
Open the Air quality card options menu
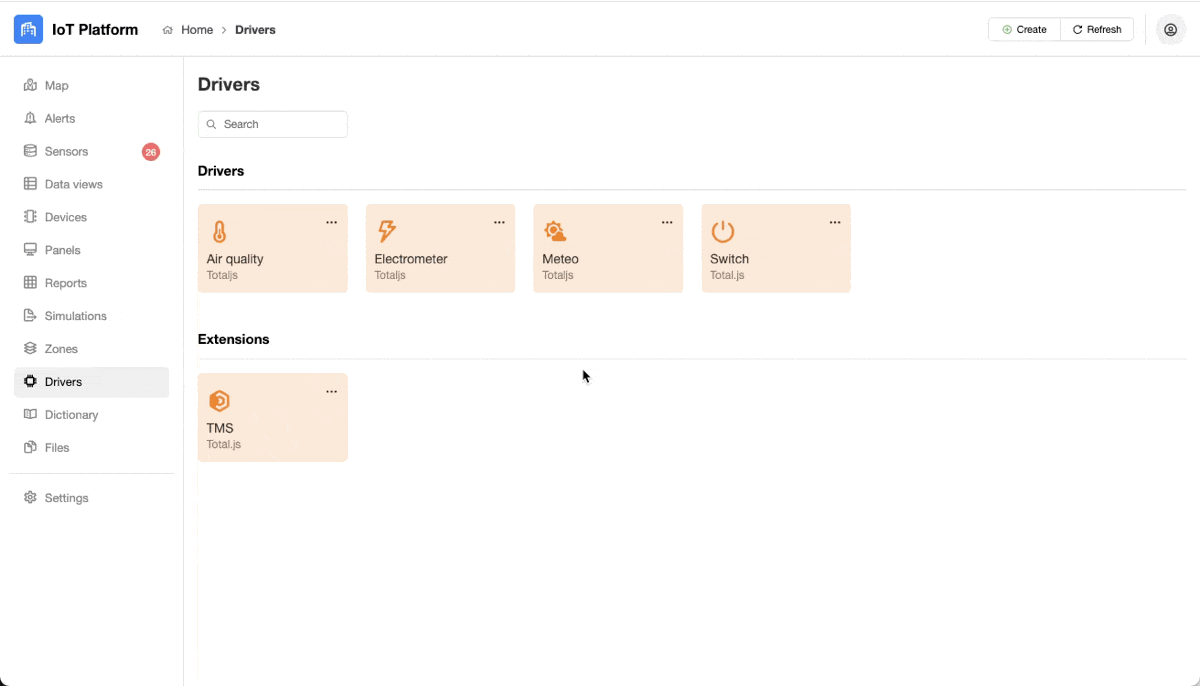click(332, 223)
